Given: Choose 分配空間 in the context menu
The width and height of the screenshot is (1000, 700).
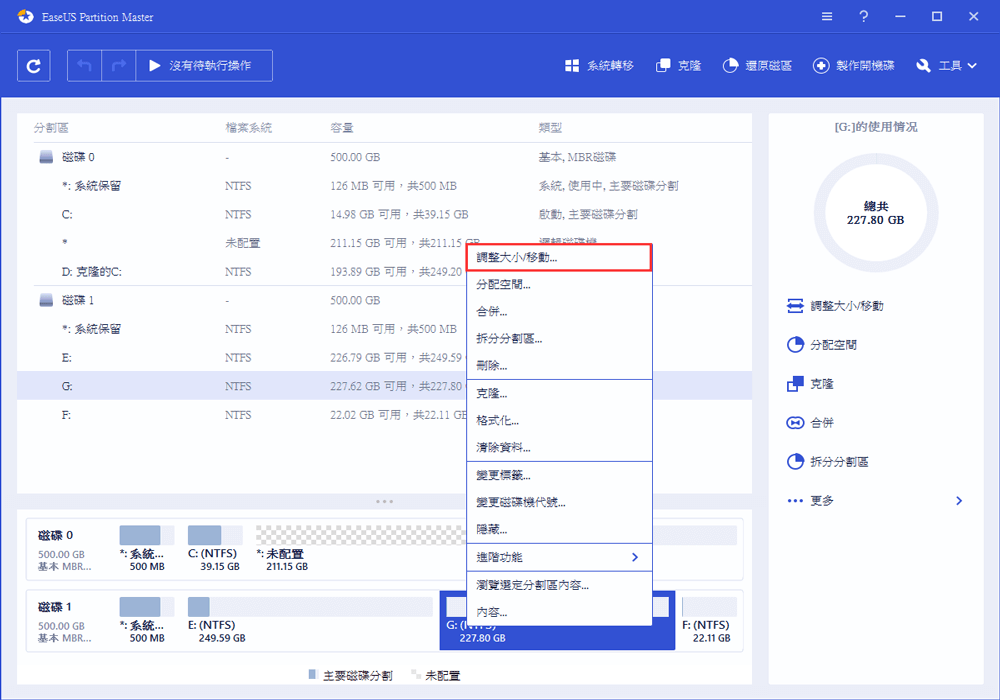Looking at the screenshot, I should 559,284.
